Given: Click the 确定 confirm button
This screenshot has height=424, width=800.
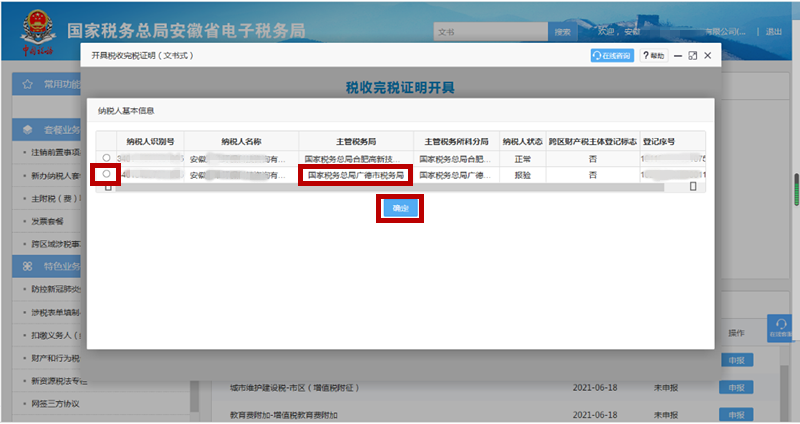Looking at the screenshot, I should tap(400, 208).
